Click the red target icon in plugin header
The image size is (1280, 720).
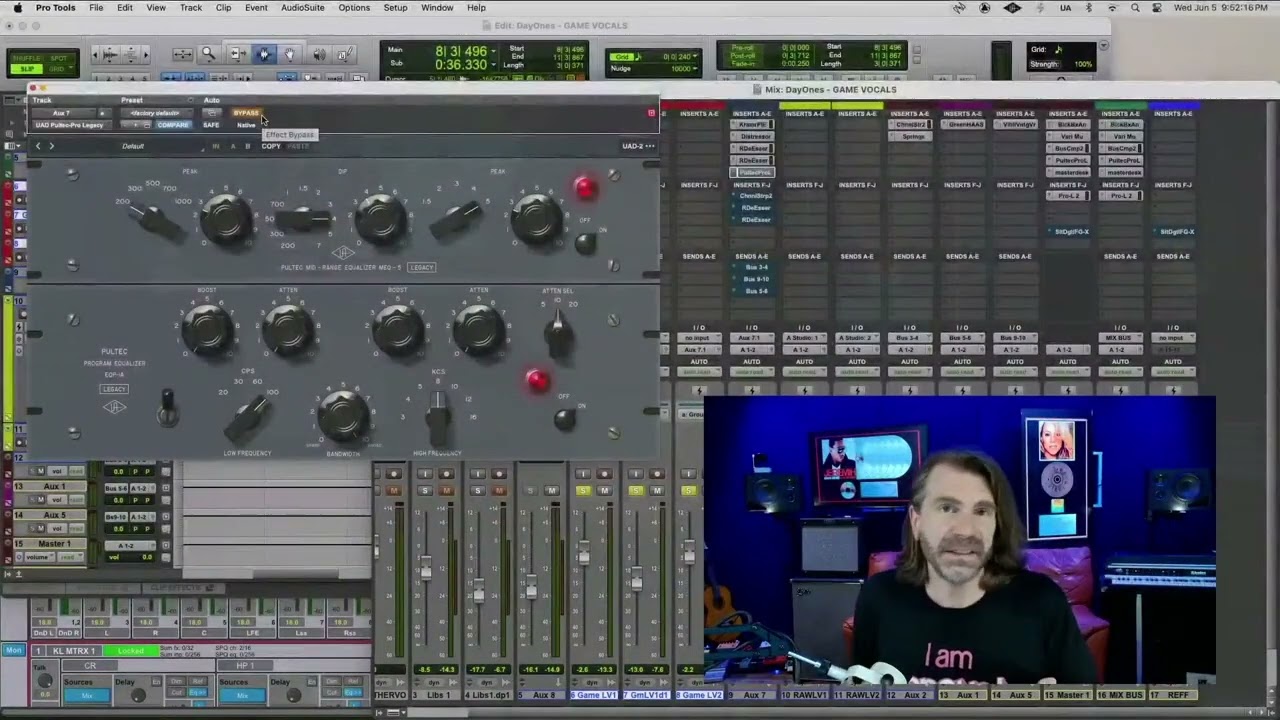[x=651, y=113]
